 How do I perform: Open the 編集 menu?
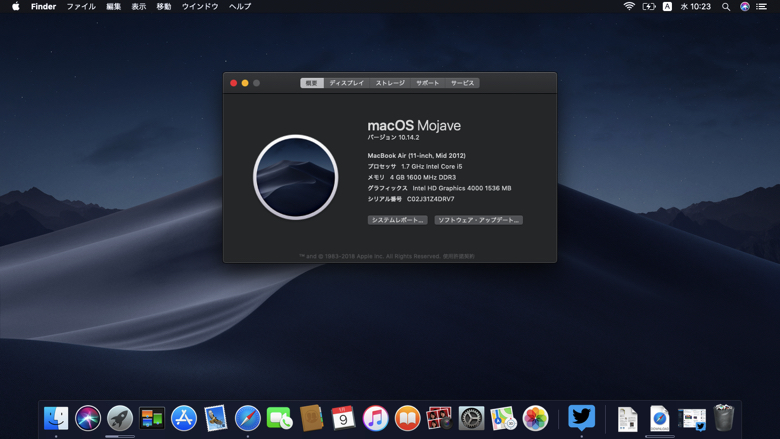click(113, 6)
